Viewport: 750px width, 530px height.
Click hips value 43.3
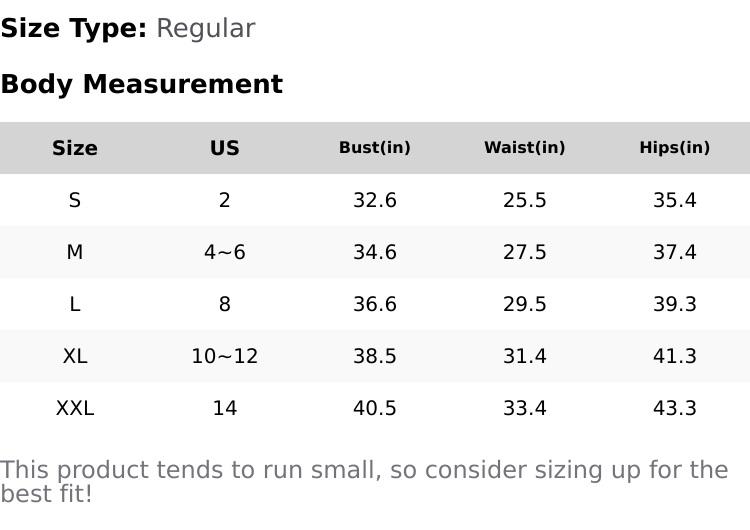675,408
